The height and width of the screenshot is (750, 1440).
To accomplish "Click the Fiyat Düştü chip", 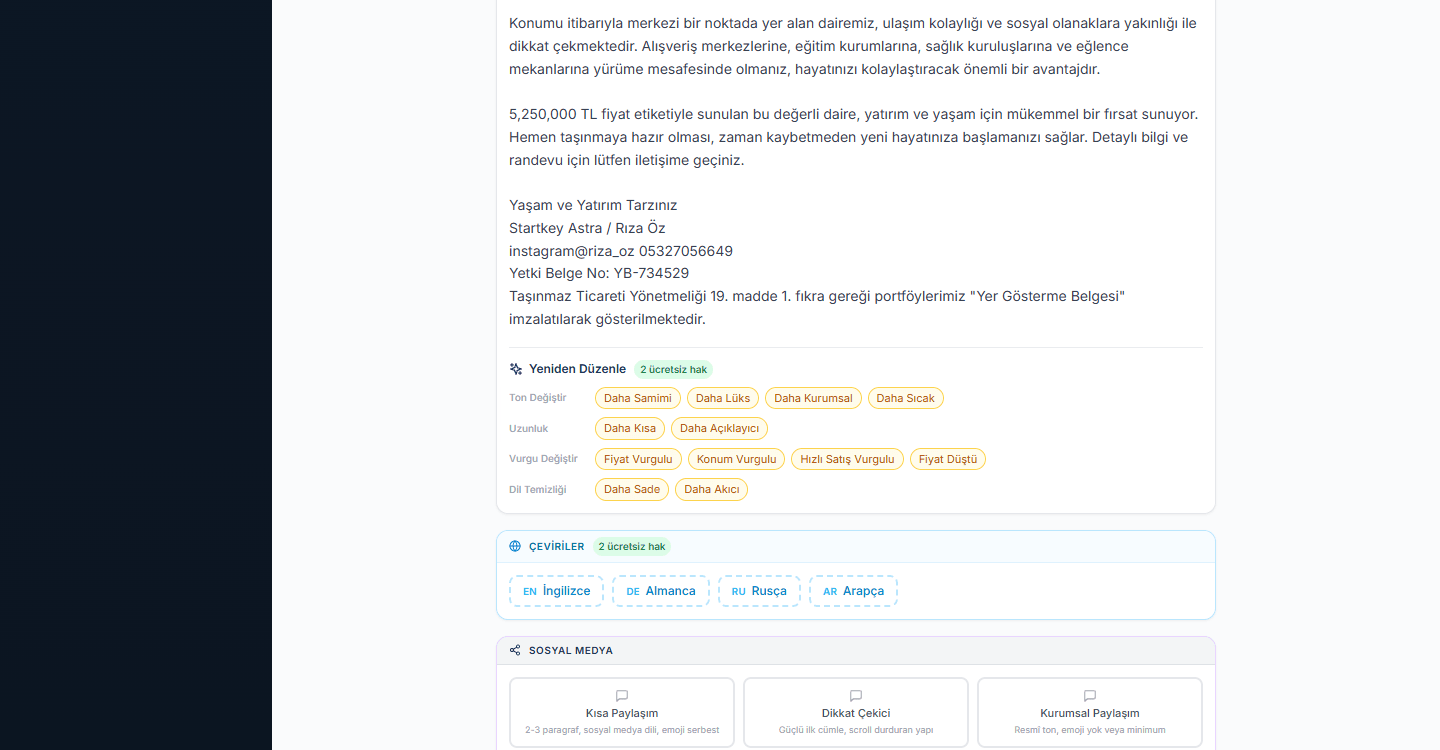I will [x=947, y=459].
